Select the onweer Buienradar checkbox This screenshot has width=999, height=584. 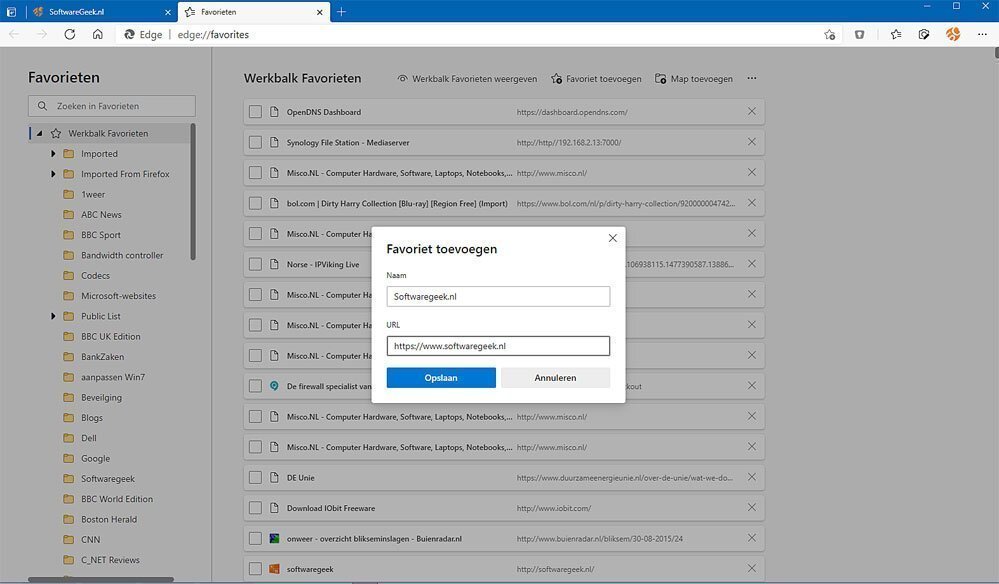coord(255,538)
